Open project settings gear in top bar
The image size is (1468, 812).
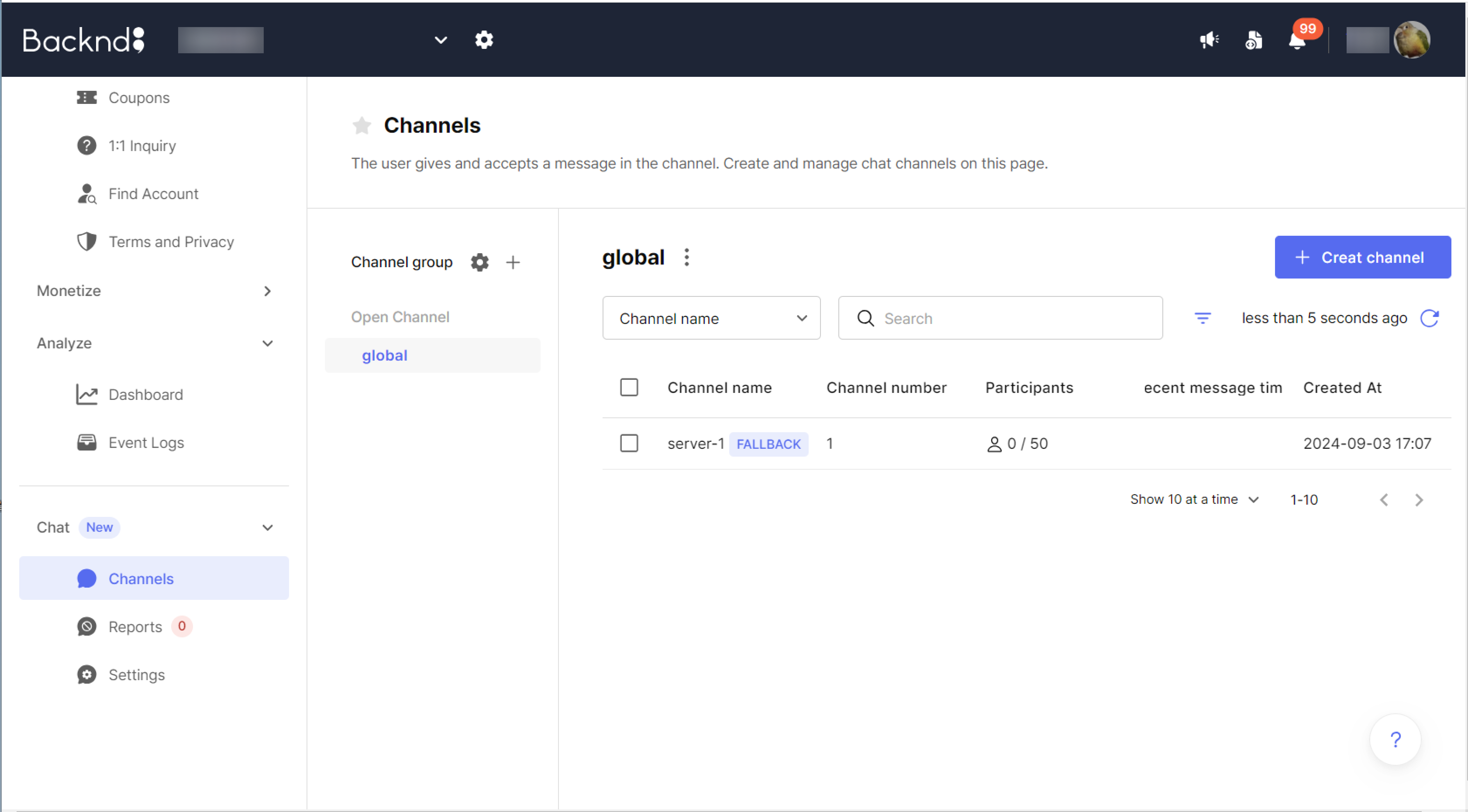coord(484,40)
